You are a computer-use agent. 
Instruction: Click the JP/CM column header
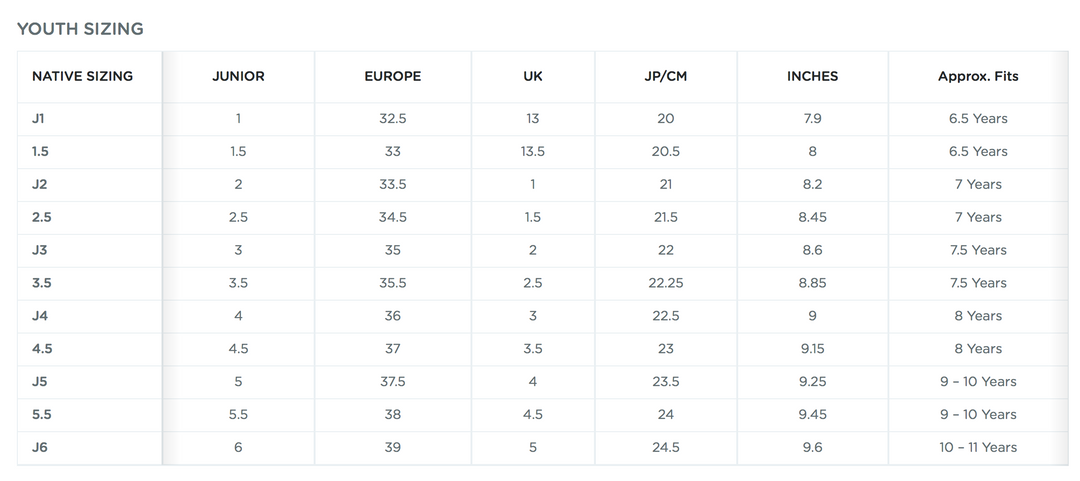point(666,76)
